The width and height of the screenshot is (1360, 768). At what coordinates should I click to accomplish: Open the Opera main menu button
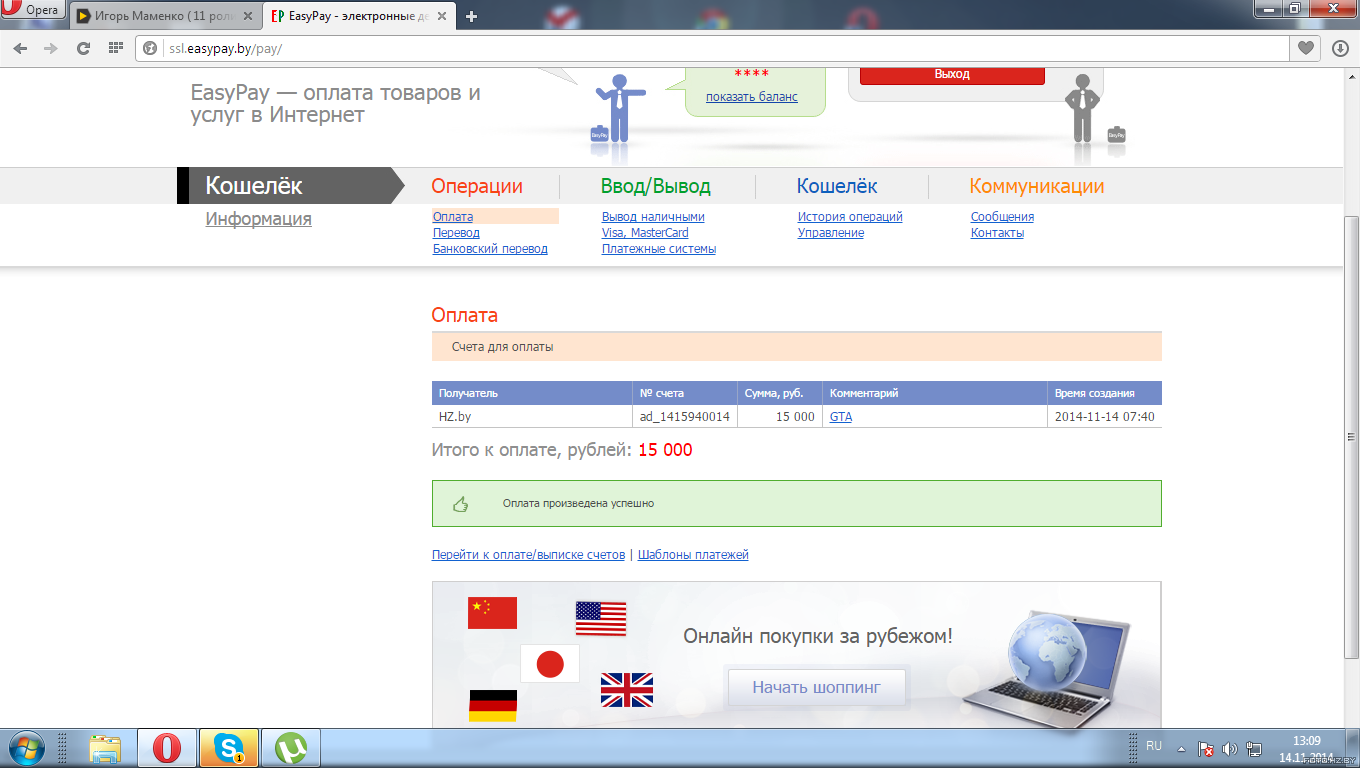pos(34,11)
